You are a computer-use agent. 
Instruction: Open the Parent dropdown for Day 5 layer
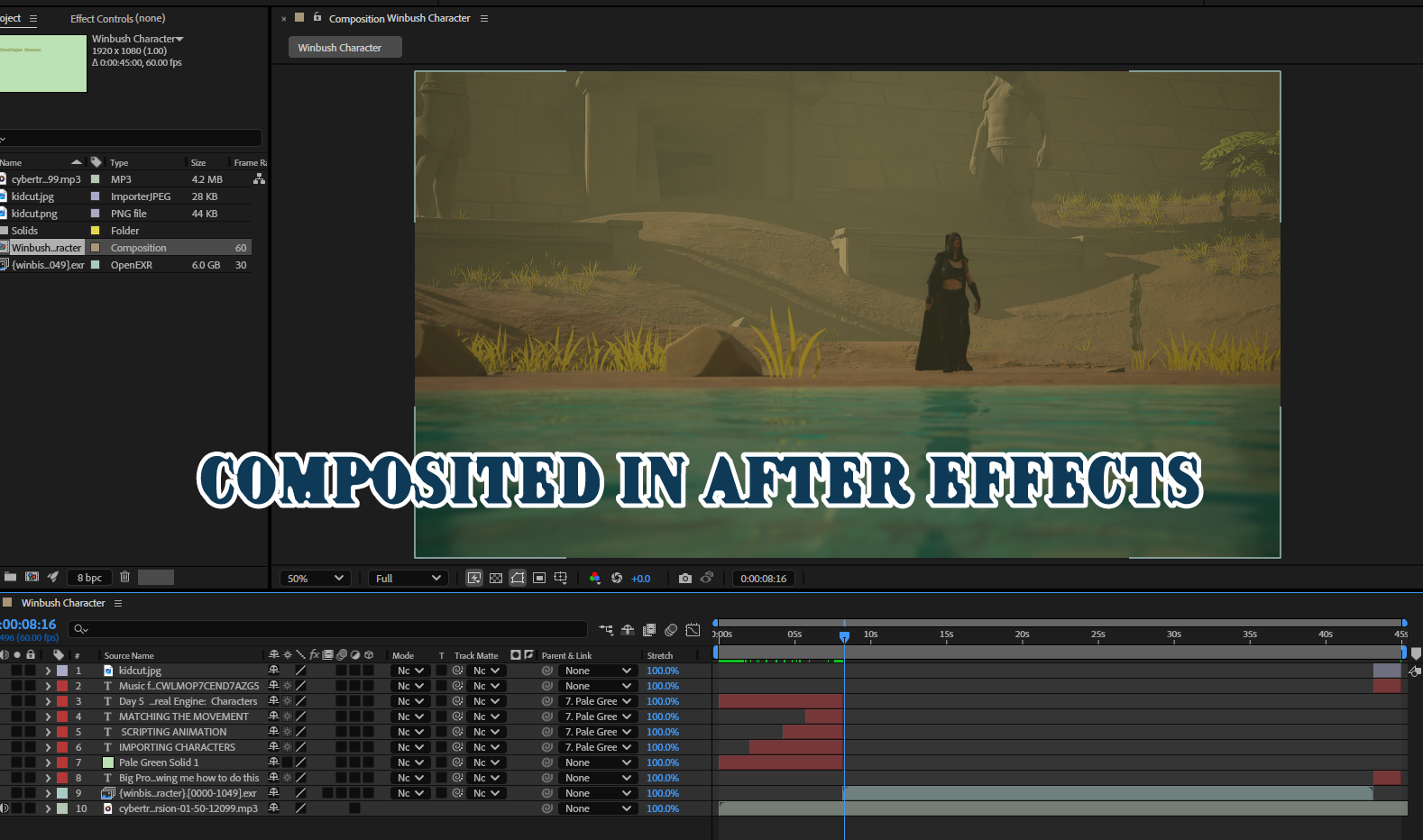point(597,701)
